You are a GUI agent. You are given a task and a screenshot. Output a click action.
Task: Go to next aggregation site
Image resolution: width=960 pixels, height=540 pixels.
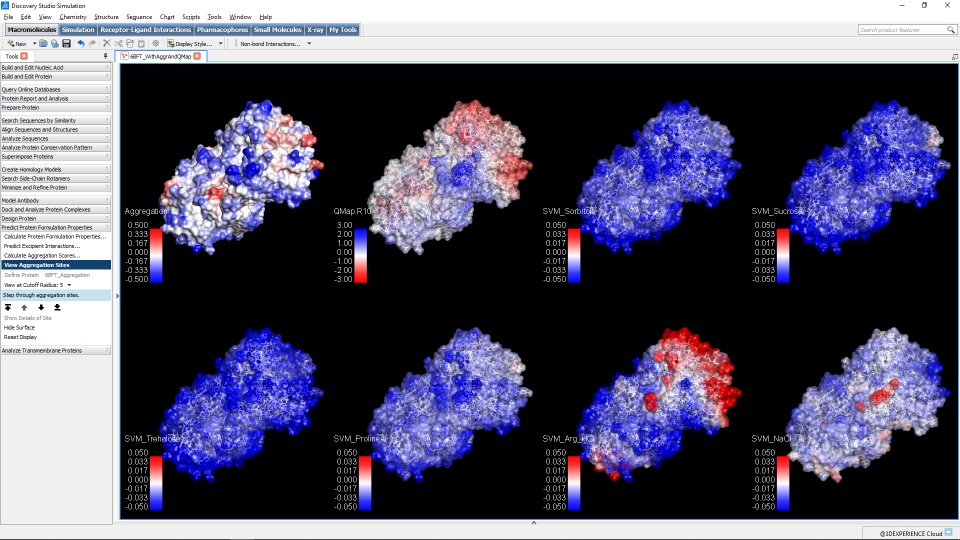pyautogui.click(x=41, y=307)
